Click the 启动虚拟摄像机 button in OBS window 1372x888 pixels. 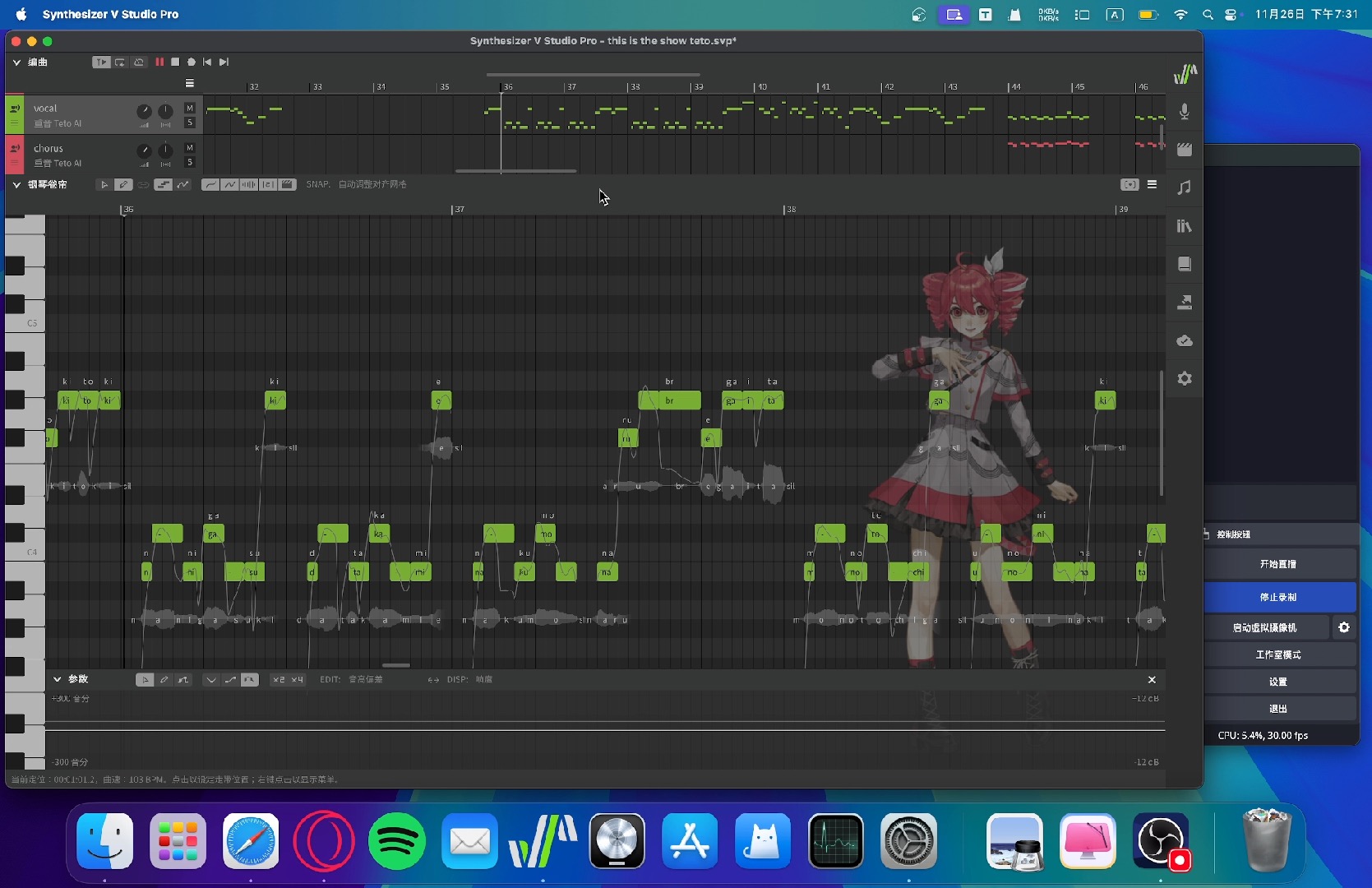coord(1266,627)
